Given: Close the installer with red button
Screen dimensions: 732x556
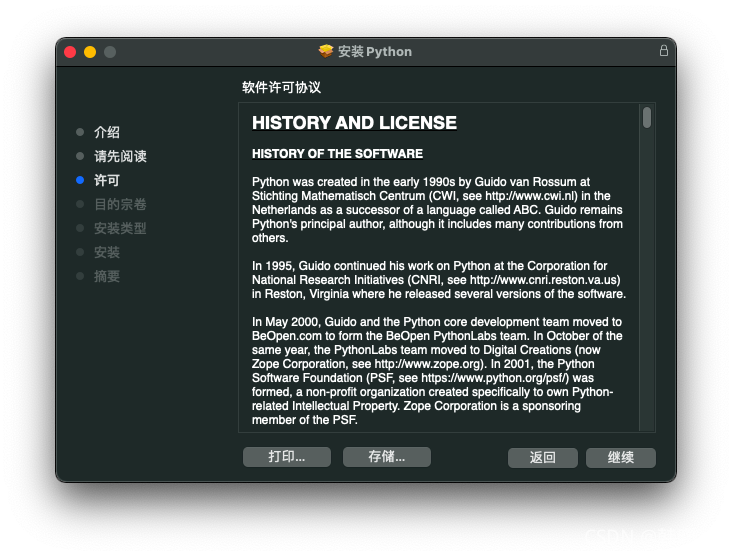Looking at the screenshot, I should click(x=70, y=52).
